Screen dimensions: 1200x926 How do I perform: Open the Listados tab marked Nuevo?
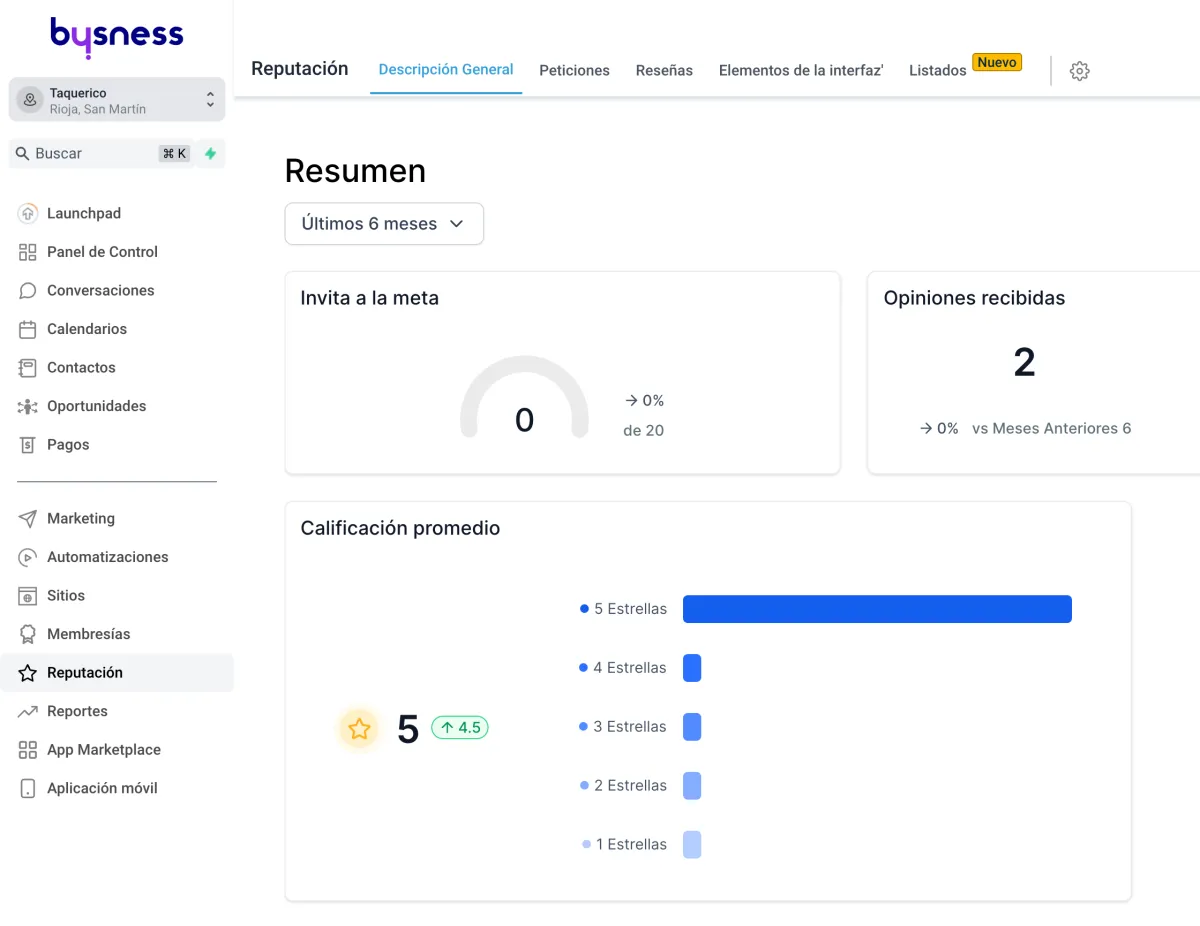(937, 71)
